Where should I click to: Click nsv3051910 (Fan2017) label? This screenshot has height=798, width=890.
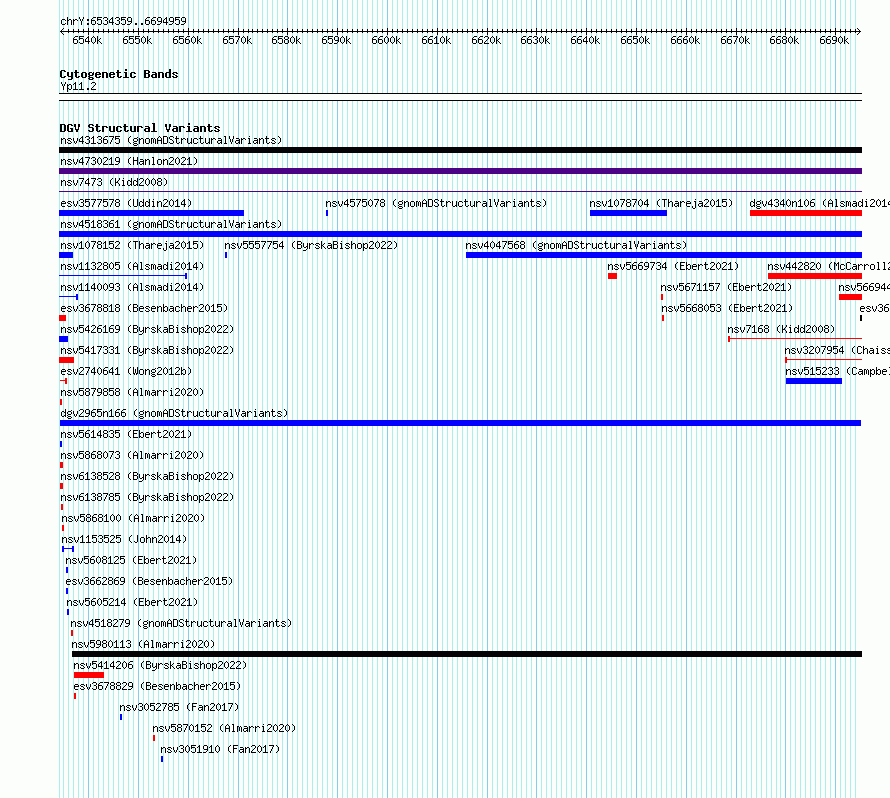[220, 749]
